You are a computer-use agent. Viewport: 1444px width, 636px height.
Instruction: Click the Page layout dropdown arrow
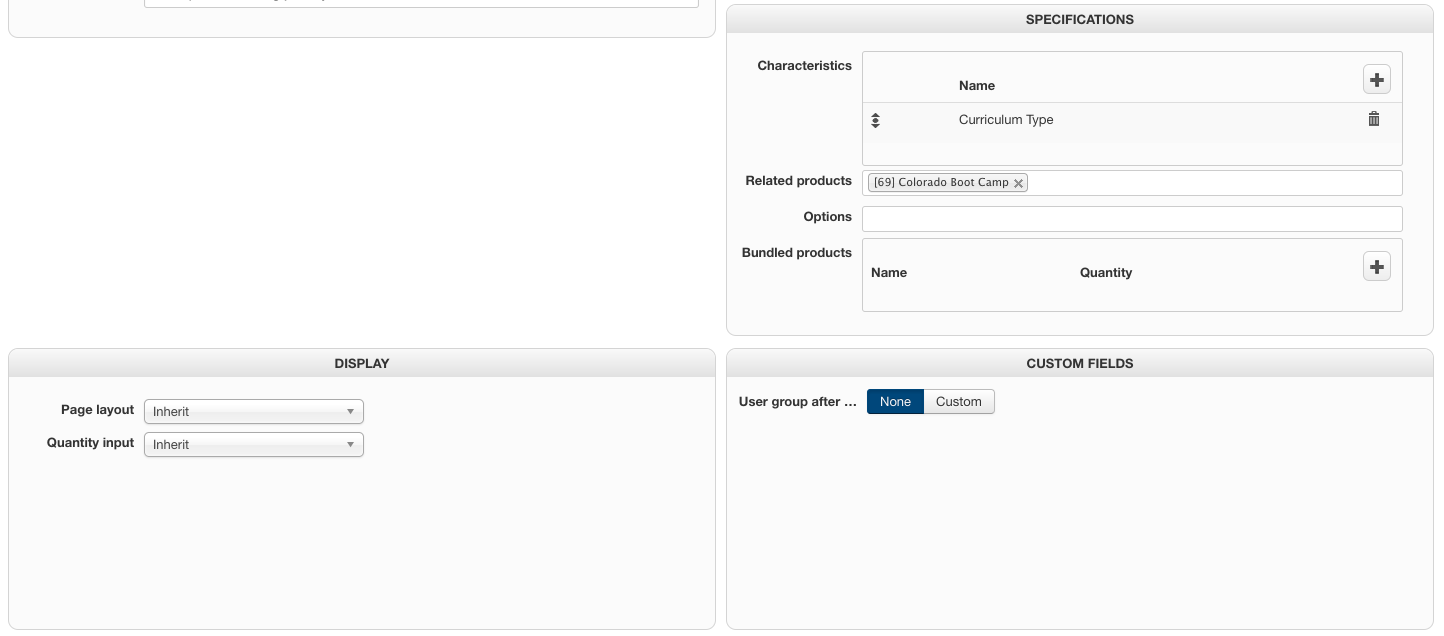(x=350, y=412)
